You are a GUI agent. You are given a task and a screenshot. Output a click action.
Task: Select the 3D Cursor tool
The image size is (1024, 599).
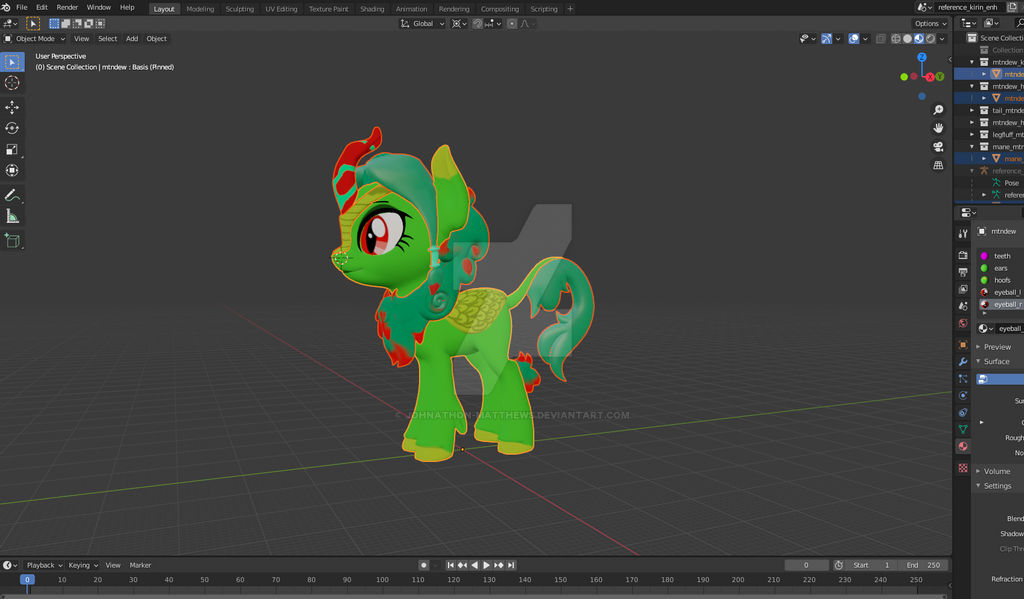point(12,83)
